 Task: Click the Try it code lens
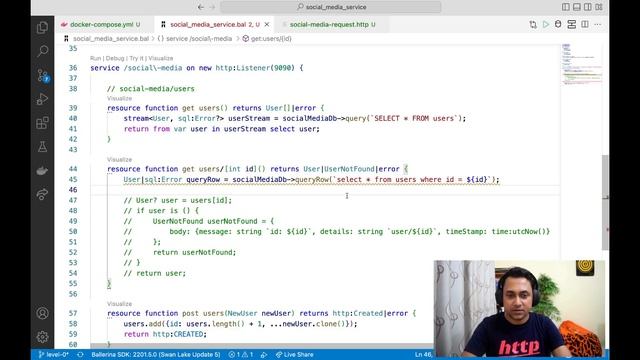(136, 58)
